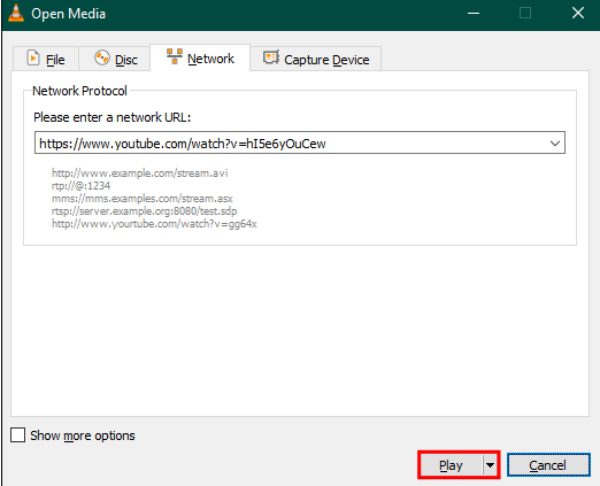Click example 'rtsp://server.example.org:8080/test.sdp'
This screenshot has height=486, width=600.
click(144, 211)
